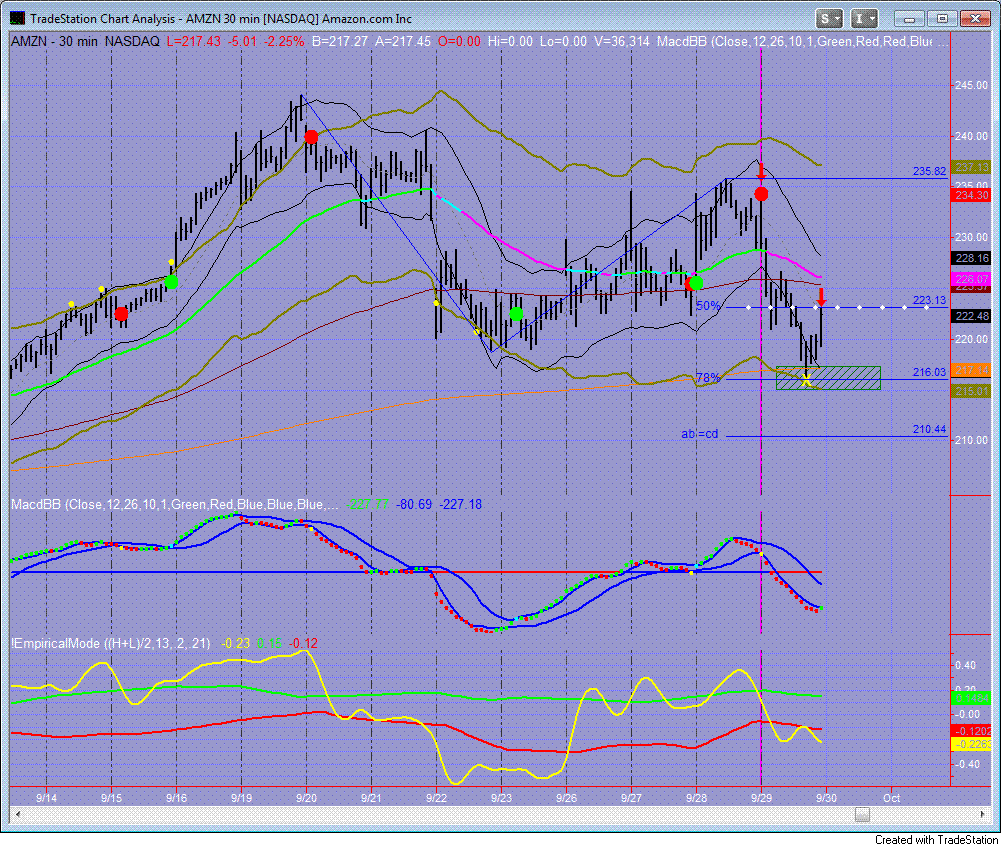Viewport: 1001px width, 846px height.
Task: Click the Hi=0.00 high value
Action: click(x=510, y=42)
